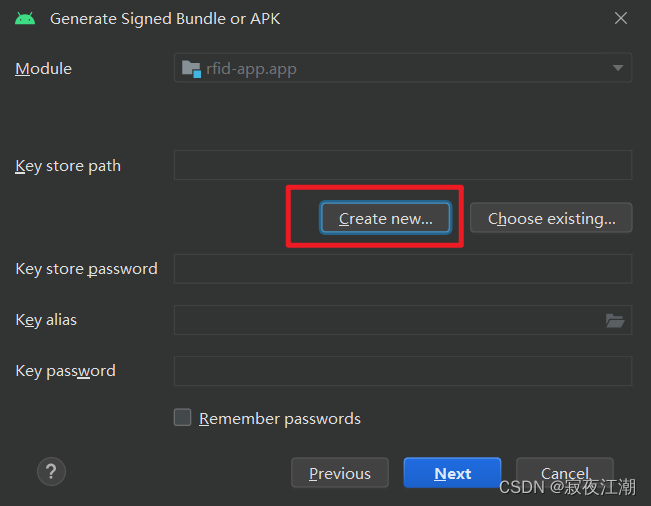Close the Generate Signed Bundle dialog
651x506 pixels.
[x=621, y=18]
